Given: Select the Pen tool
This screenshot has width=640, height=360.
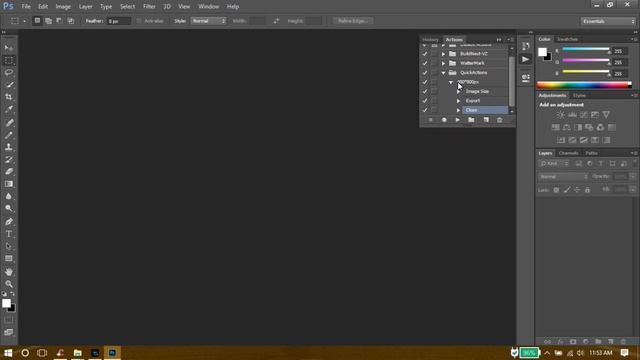Looking at the screenshot, I should [9, 222].
